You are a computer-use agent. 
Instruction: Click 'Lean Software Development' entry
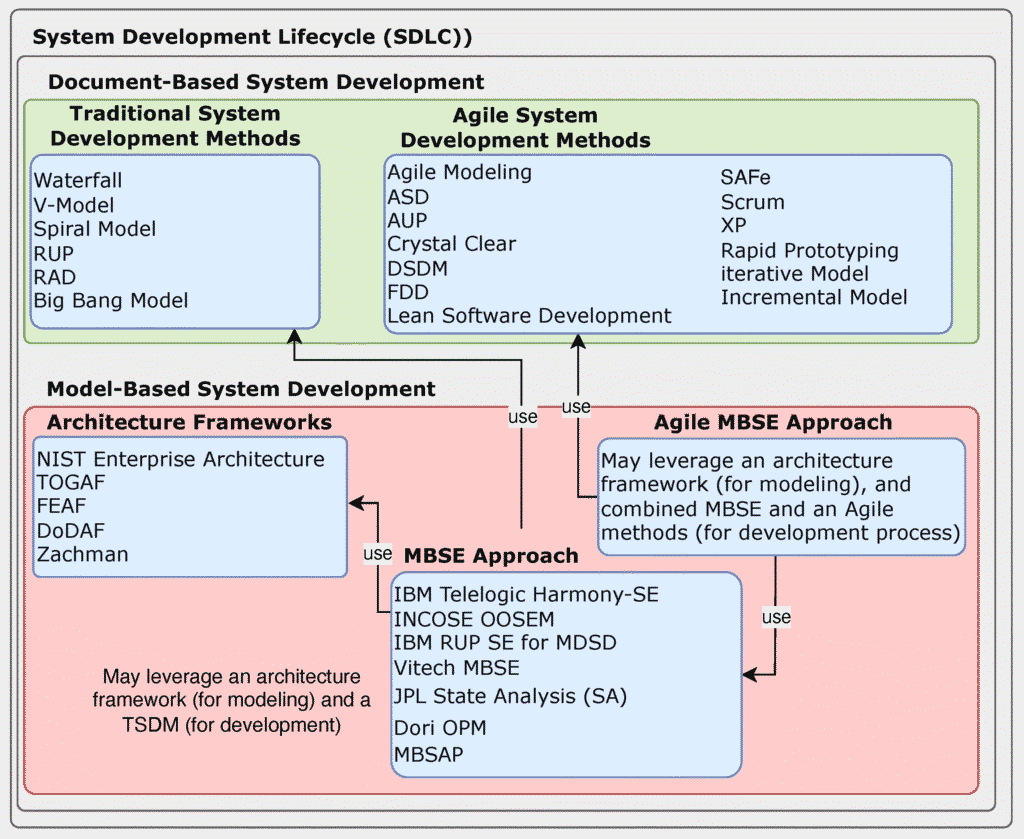(x=529, y=316)
